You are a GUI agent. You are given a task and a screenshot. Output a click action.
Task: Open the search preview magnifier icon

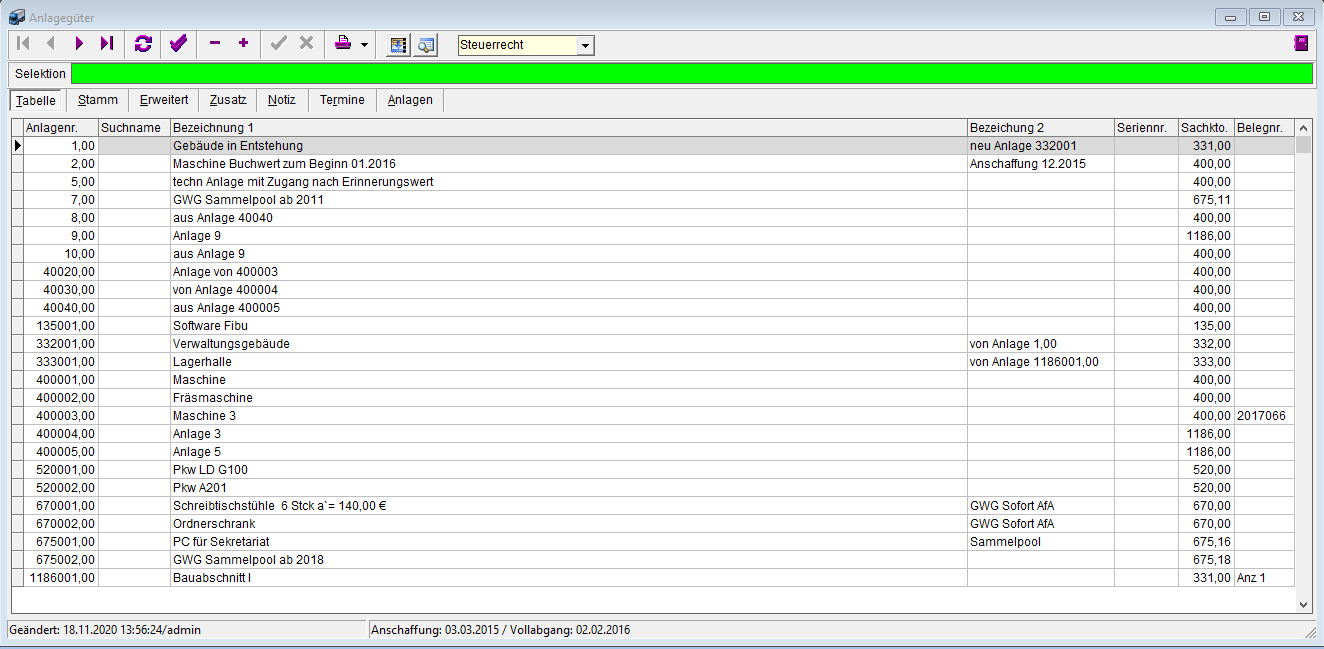tap(426, 45)
